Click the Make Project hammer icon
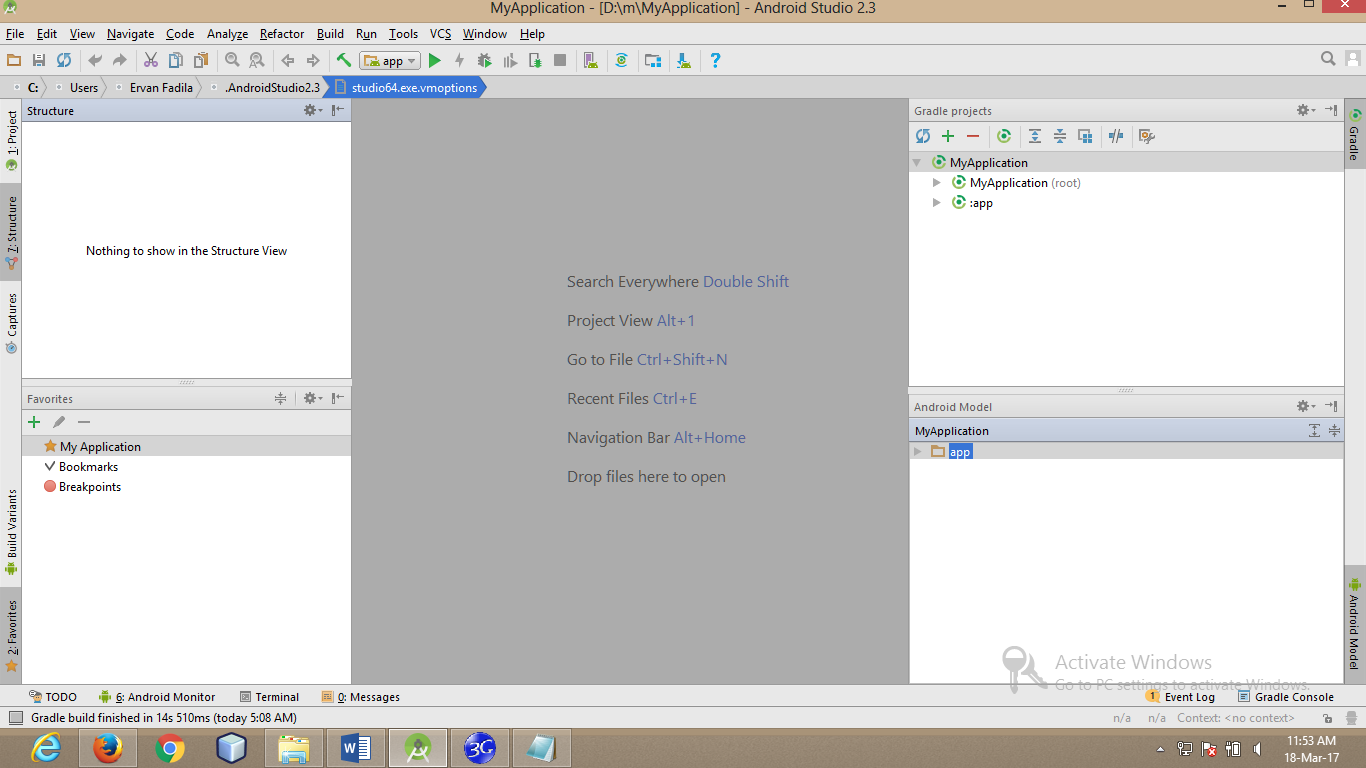This screenshot has height=768, width=1366. tap(344, 60)
